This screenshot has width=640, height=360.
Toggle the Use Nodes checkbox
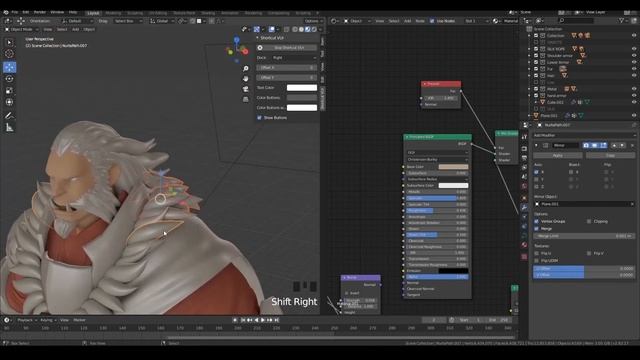[432, 21]
